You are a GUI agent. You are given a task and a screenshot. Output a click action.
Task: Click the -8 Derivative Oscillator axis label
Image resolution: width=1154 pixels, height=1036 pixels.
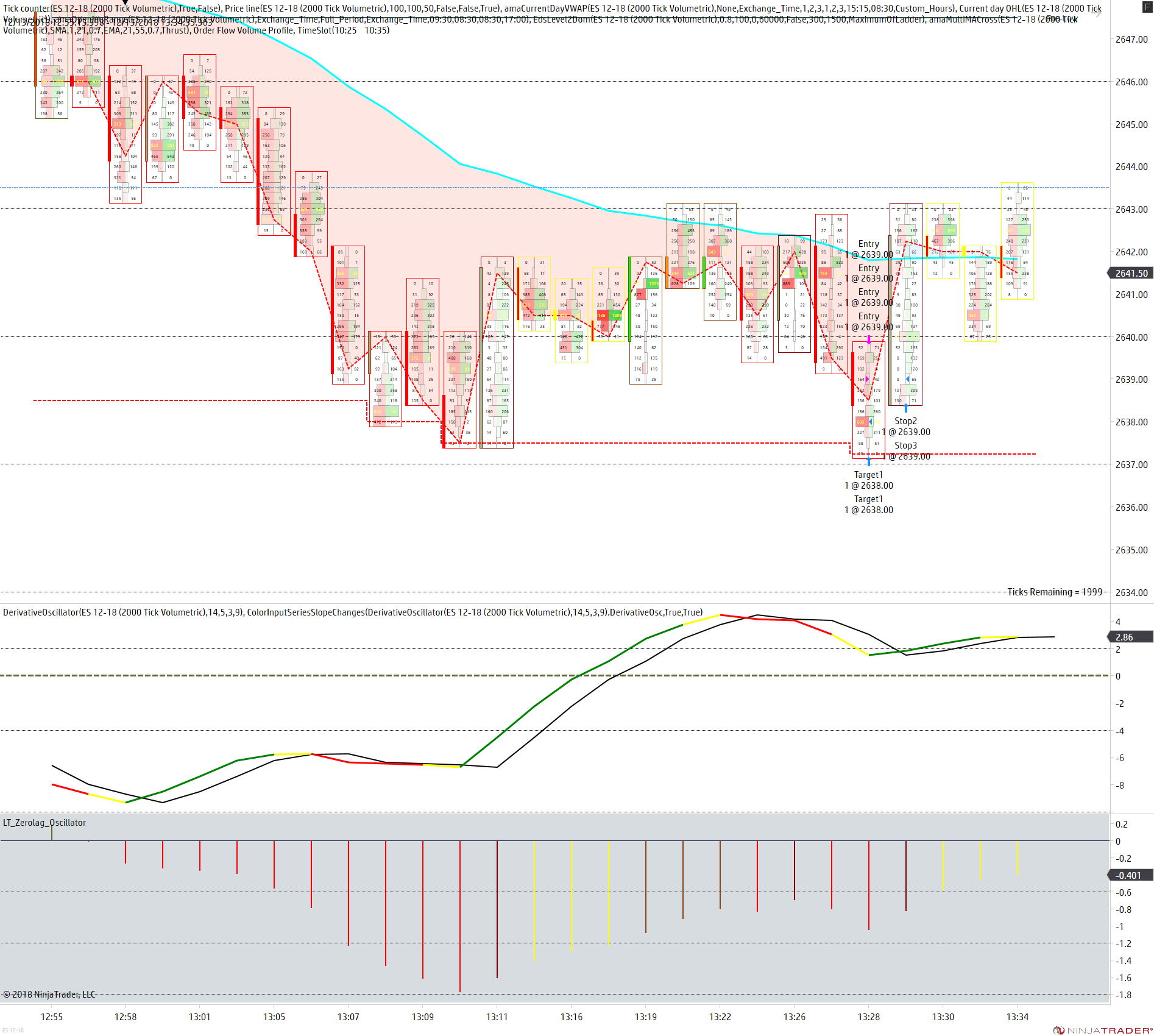1120,785
